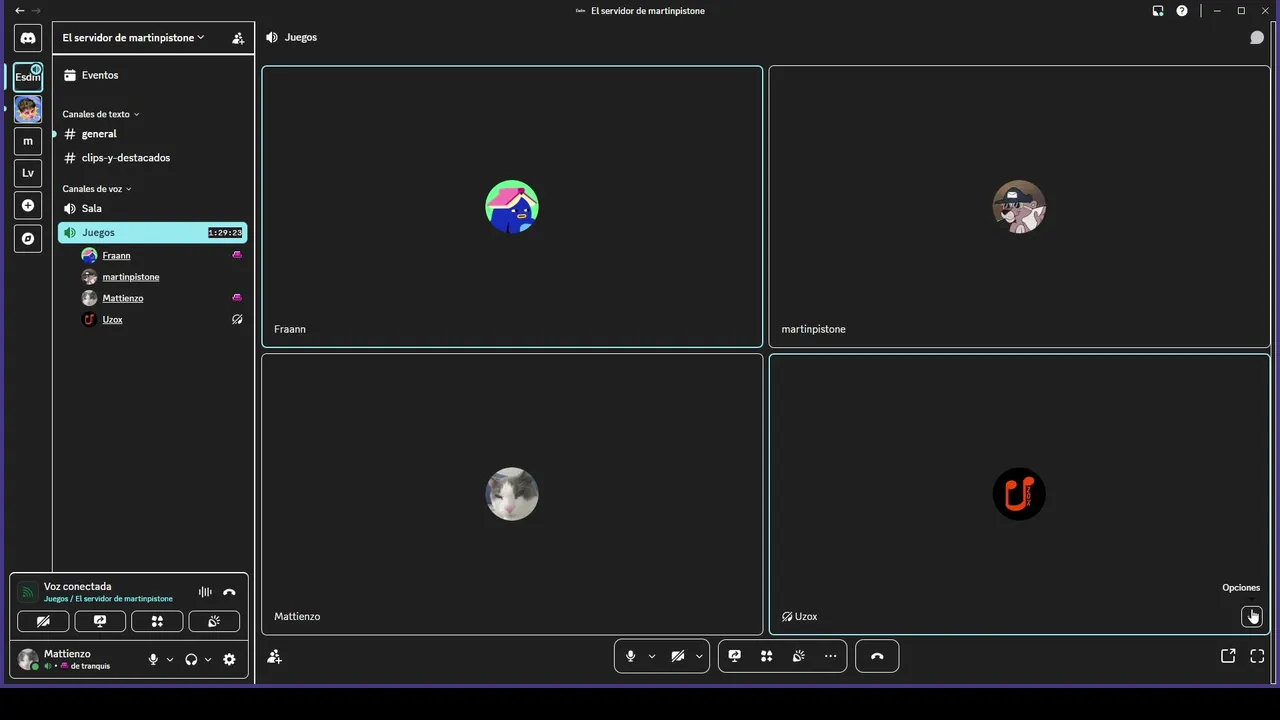Open the discover servers compass icon

click(x=28, y=239)
